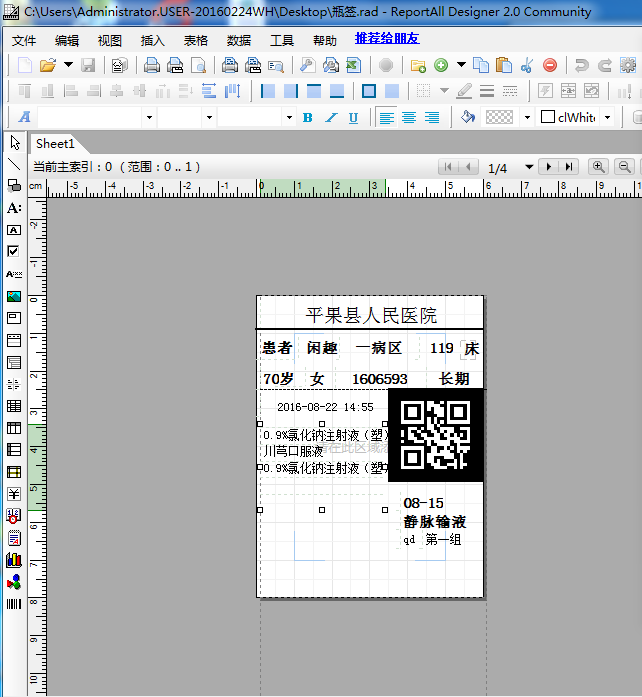This screenshot has height=697, width=642.
Task: Select the pointer arrow tool
Action: (x=15, y=143)
